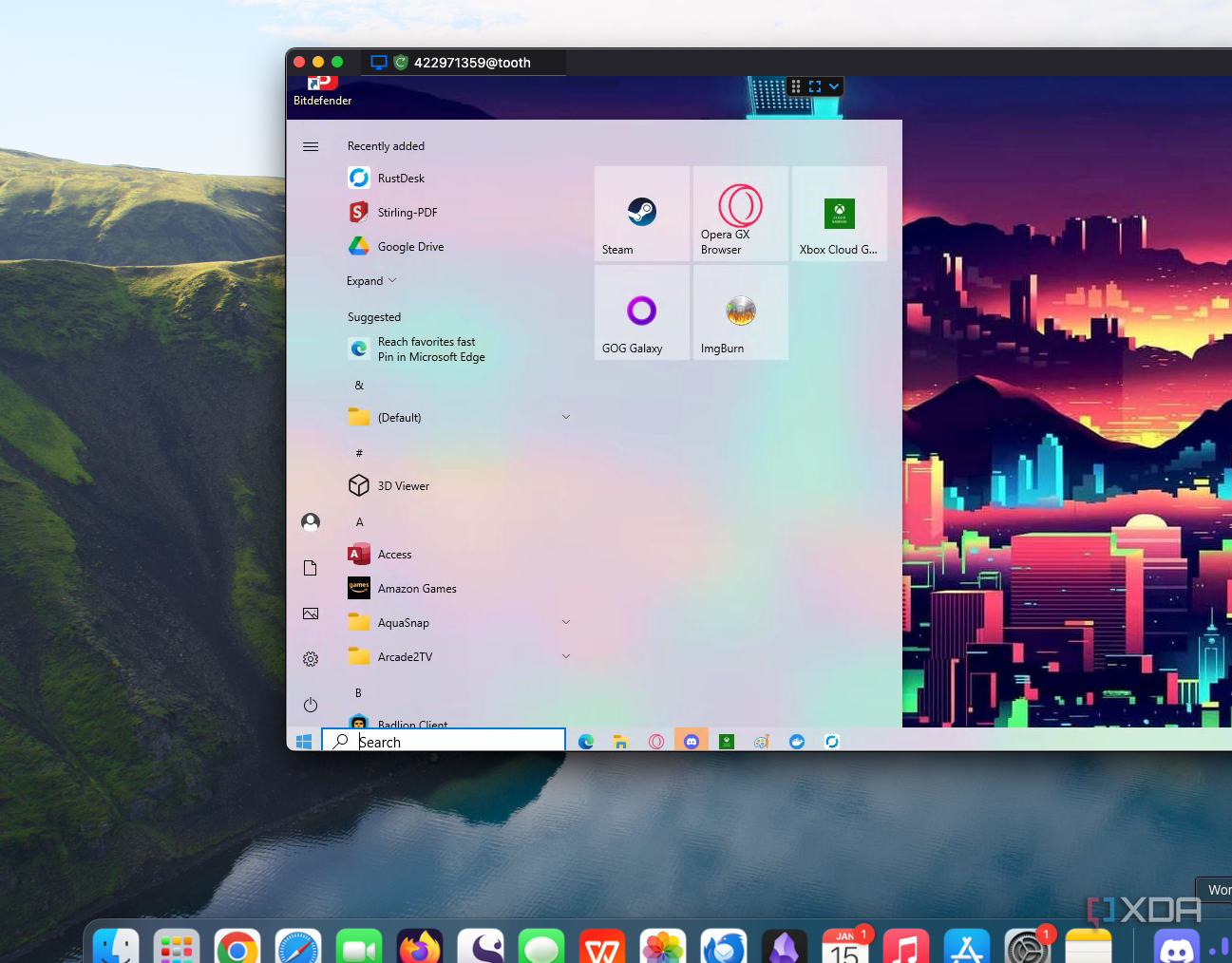1232x963 pixels.
Task: Switch to Discord on the Windows taskbar
Action: pyautogui.click(x=692, y=741)
